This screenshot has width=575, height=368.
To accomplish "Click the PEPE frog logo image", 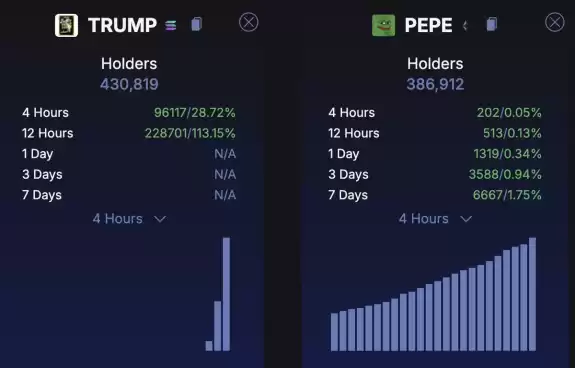I will click(384, 25).
